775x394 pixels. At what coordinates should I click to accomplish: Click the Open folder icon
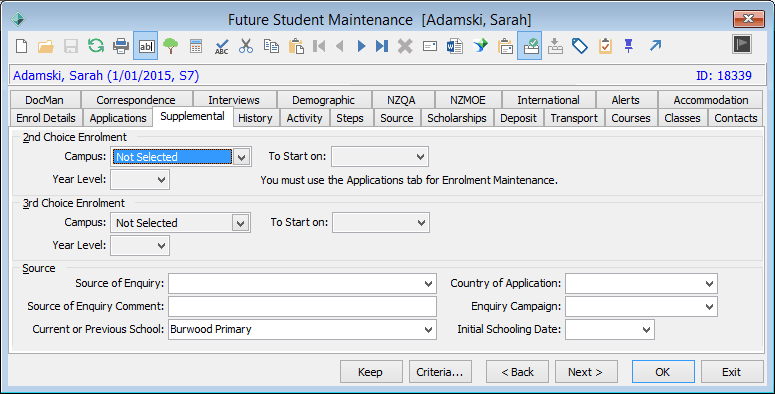(46, 46)
